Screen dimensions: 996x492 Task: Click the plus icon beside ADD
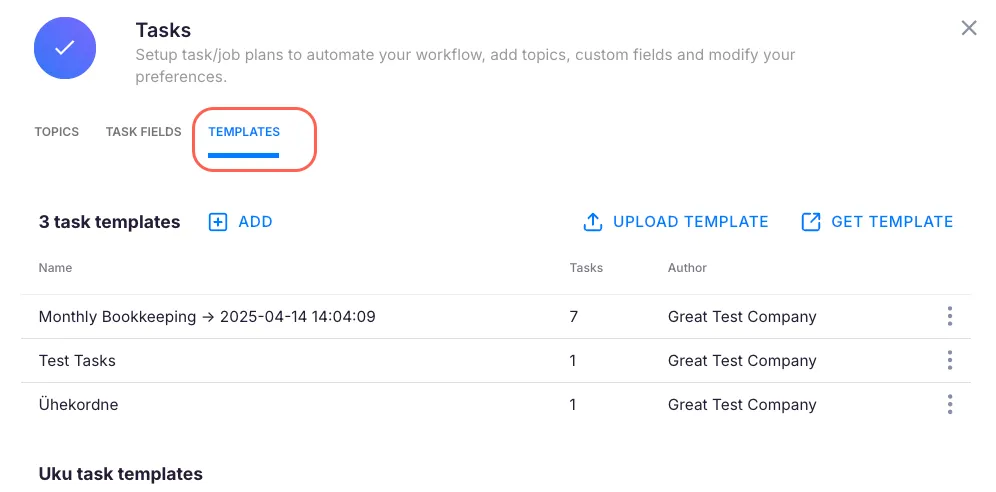coord(218,222)
